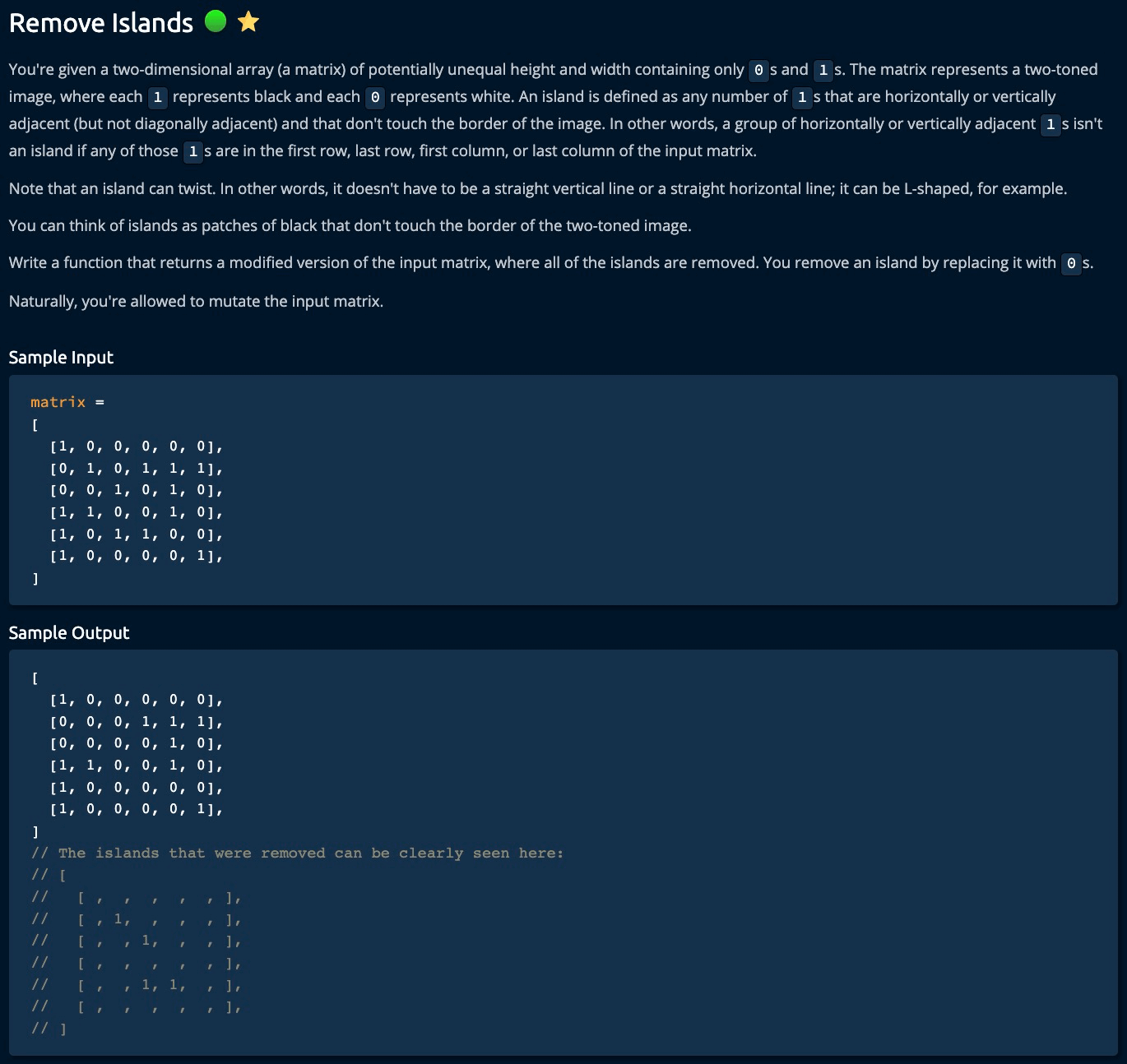Click the inline 0 chip in "replacing it with"
This screenshot has height=1064, width=1127.
1070,264
